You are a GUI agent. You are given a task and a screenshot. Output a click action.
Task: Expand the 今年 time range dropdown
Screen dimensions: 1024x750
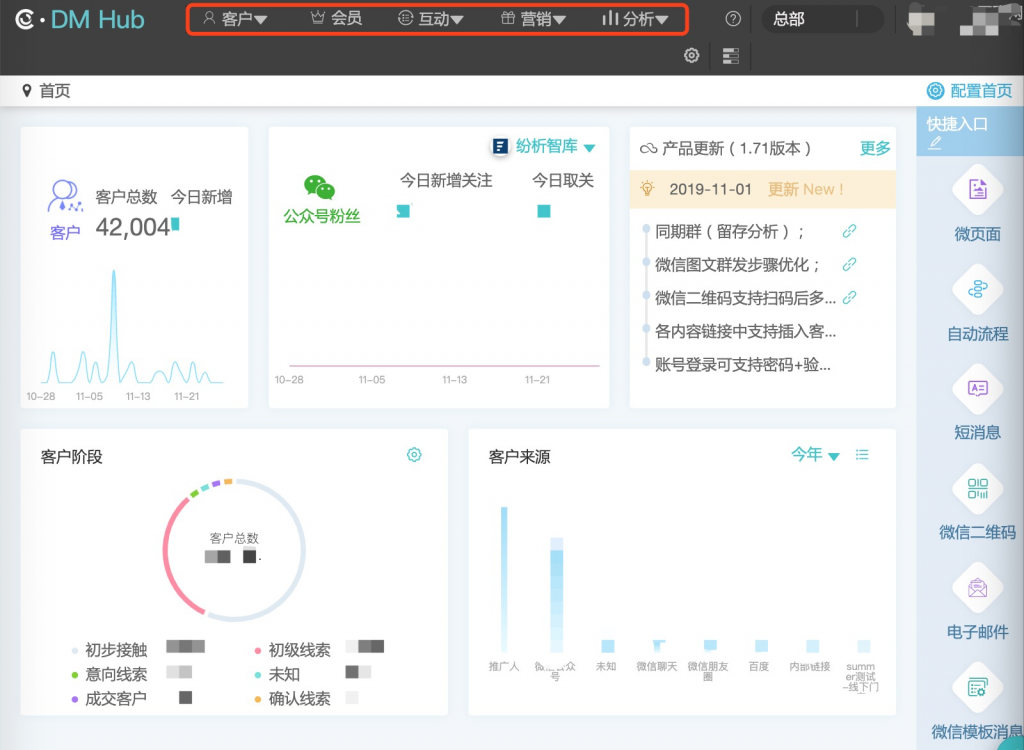[x=815, y=455]
